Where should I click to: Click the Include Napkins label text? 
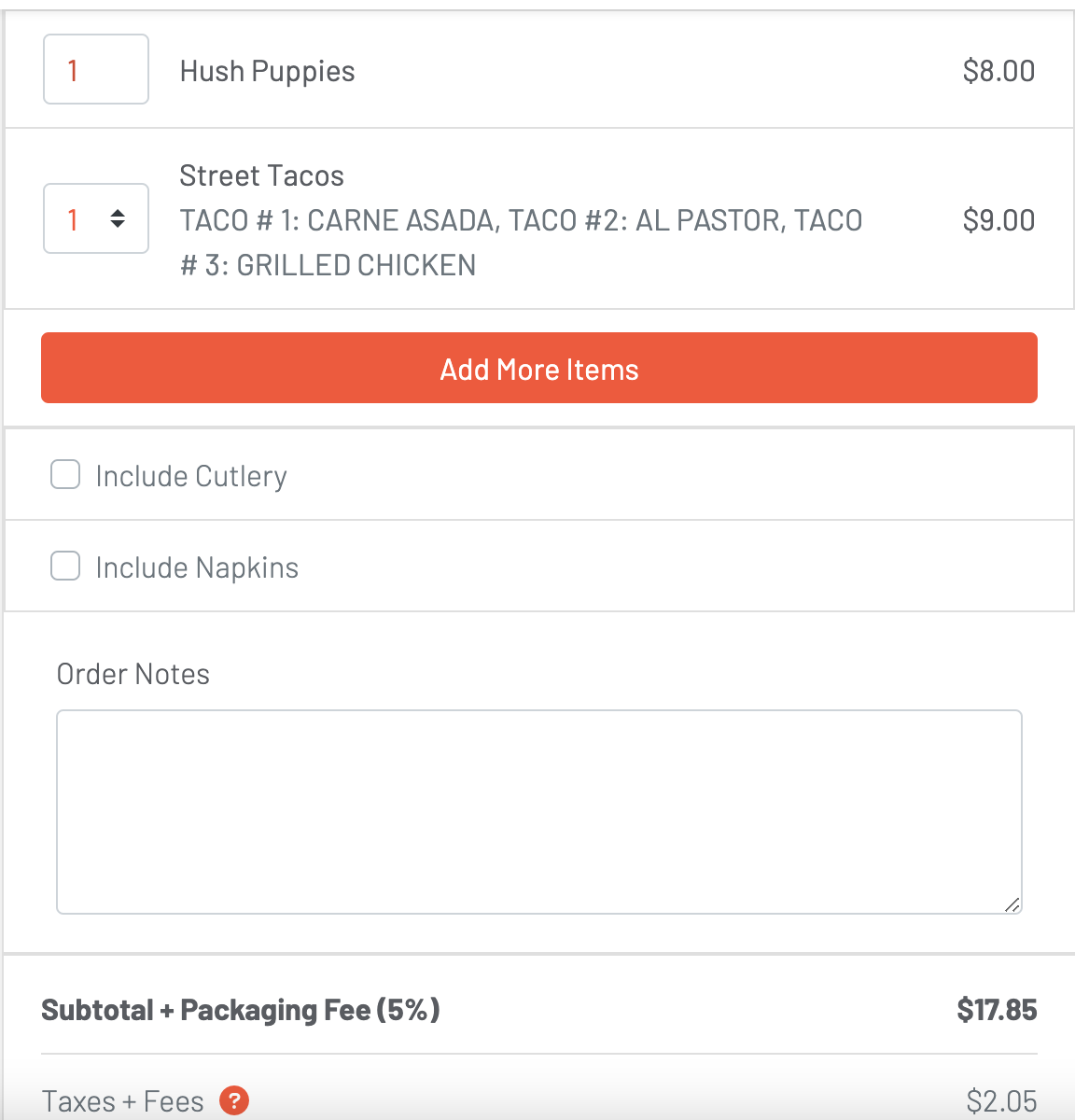coord(197,567)
